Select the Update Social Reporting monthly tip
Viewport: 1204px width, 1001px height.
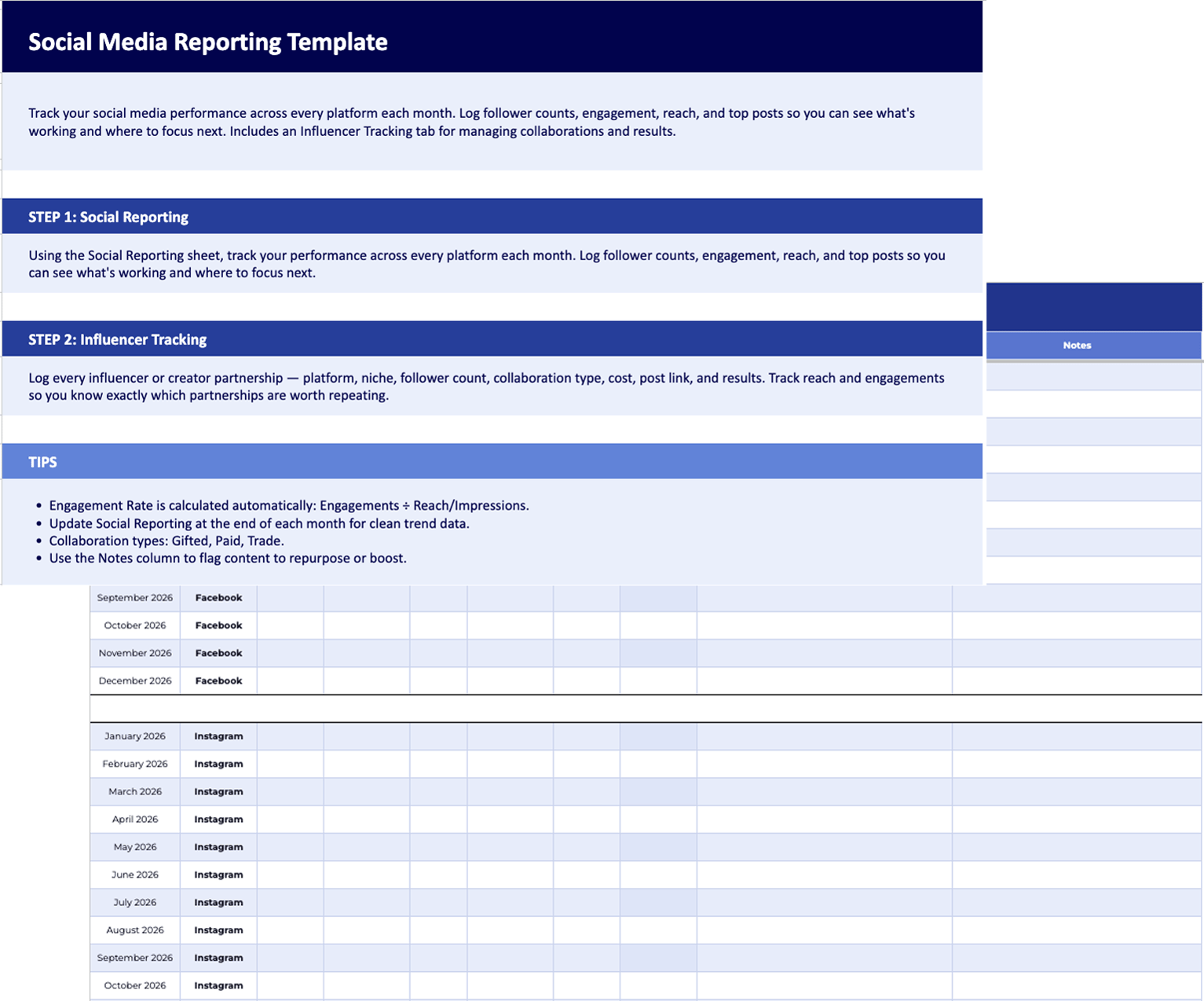coord(259,523)
